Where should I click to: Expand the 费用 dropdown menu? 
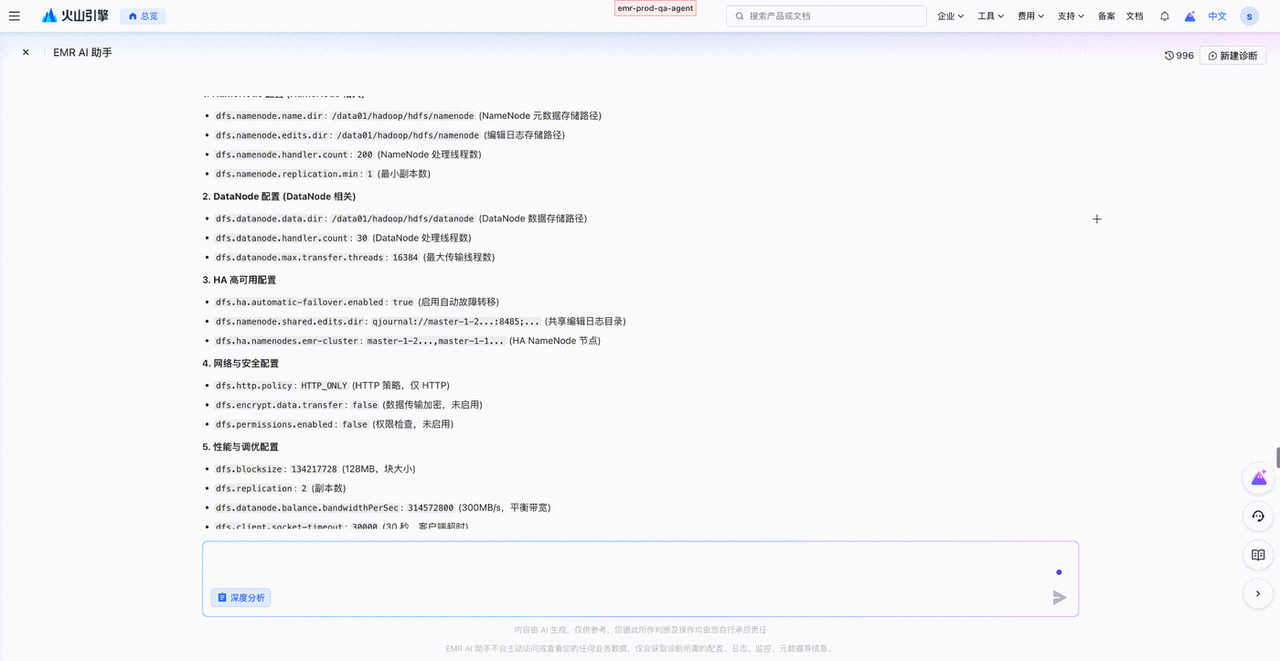click(x=1031, y=16)
